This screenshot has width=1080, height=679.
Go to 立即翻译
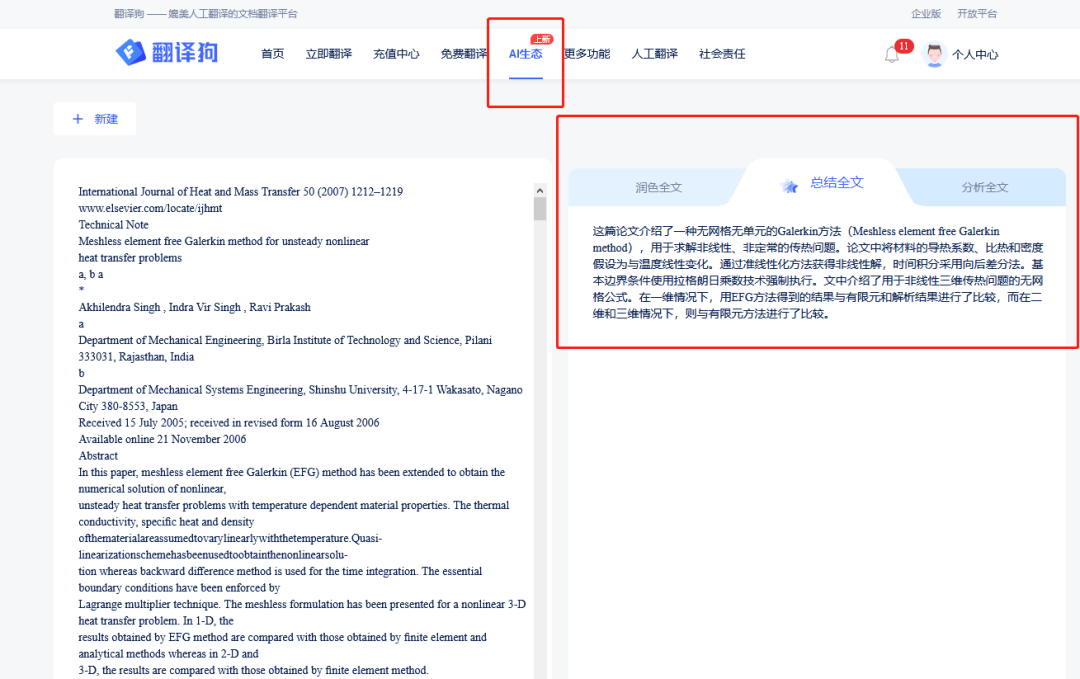329,54
